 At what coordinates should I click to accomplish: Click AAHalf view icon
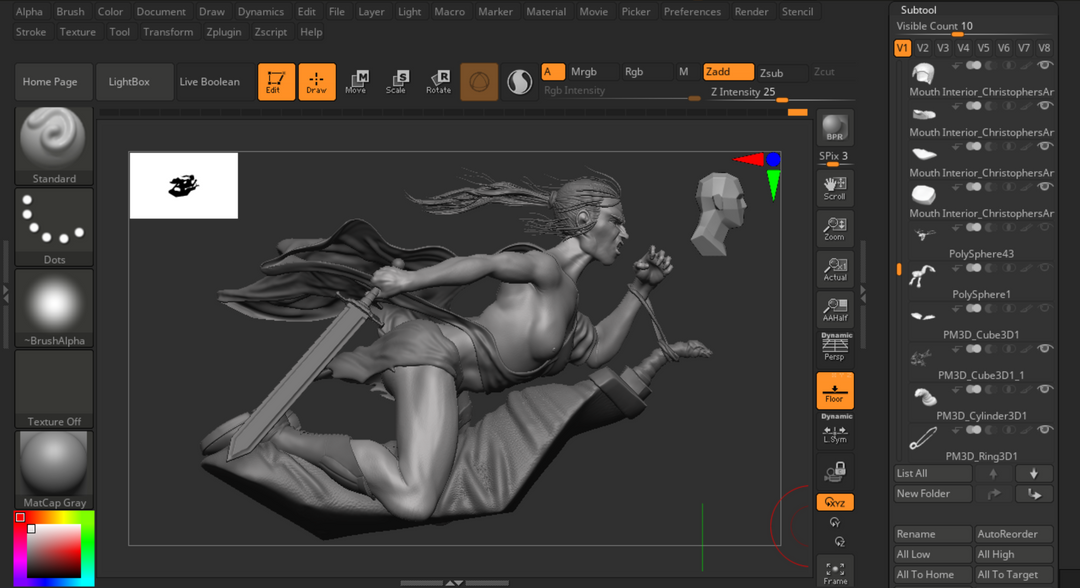835,309
